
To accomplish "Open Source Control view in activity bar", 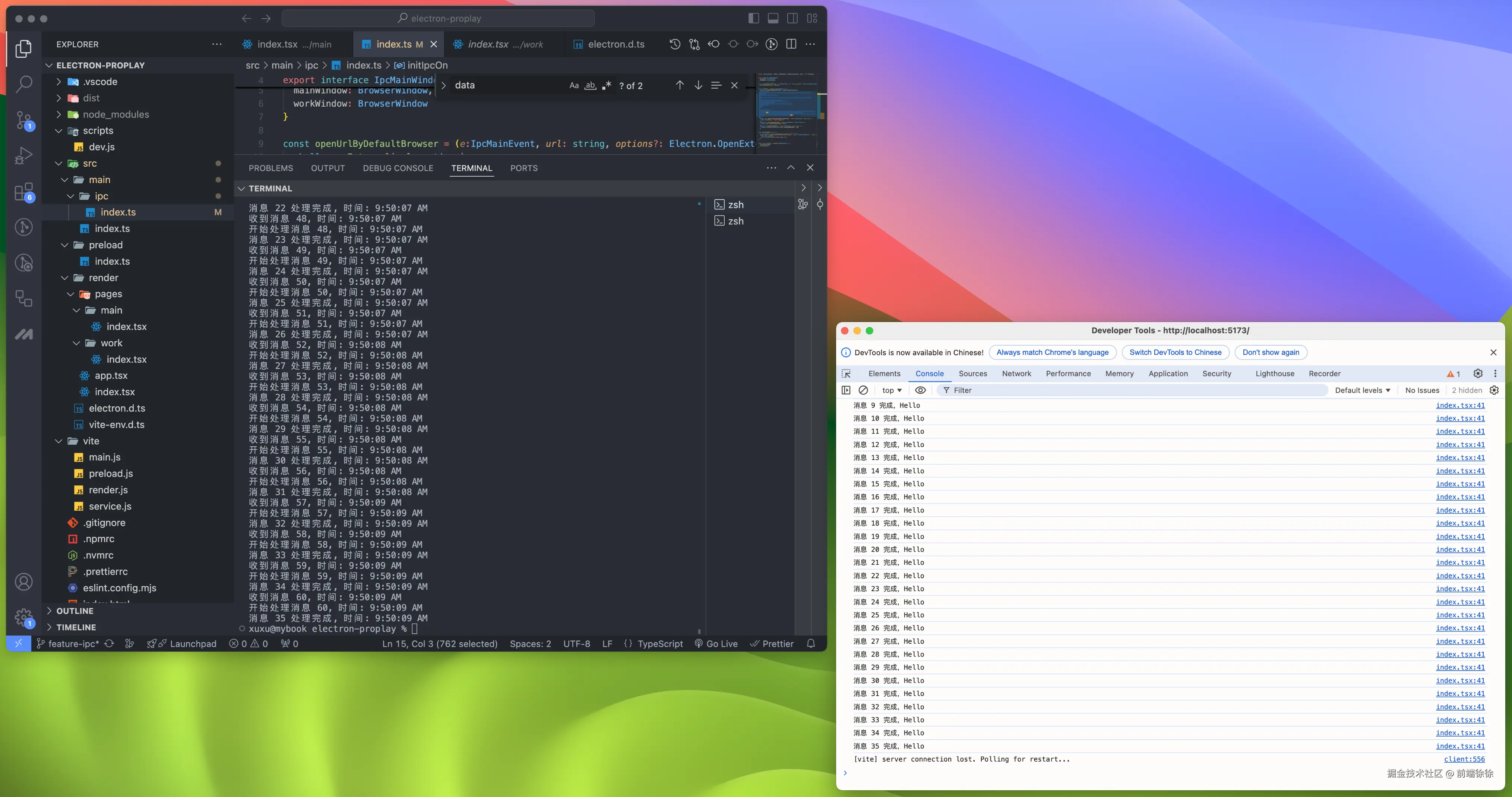I will click(23, 120).
